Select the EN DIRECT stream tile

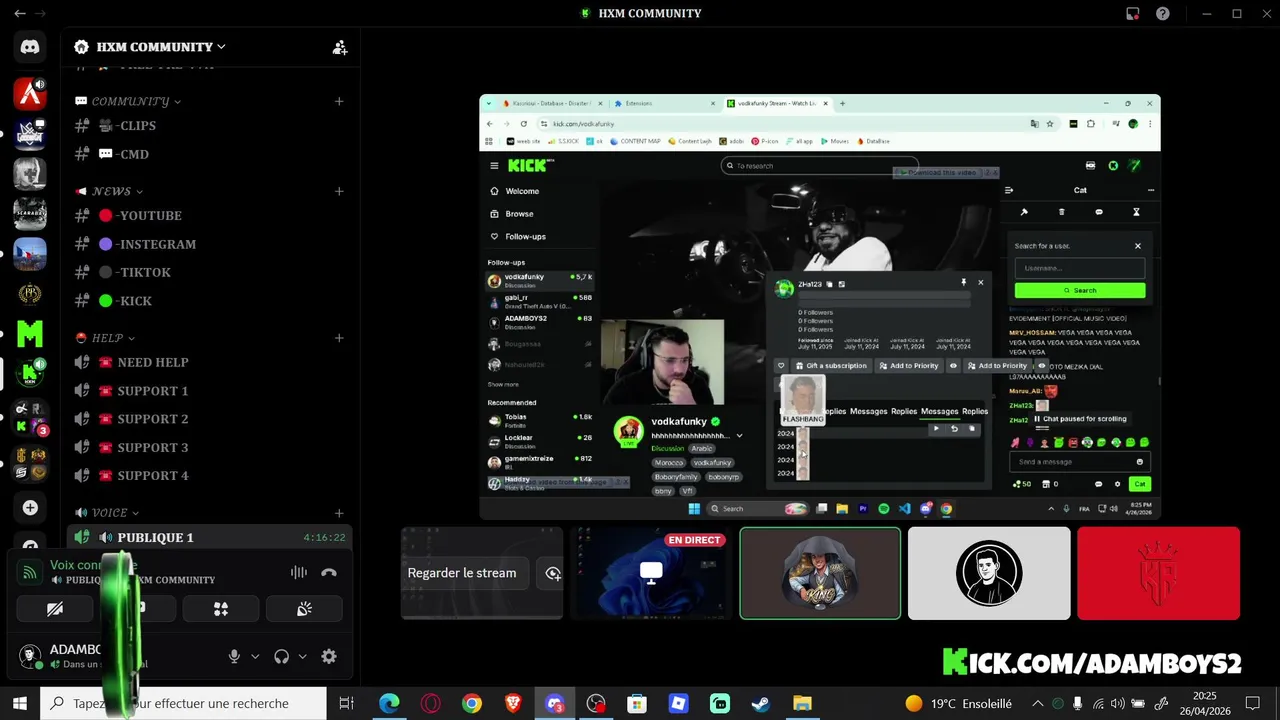point(651,573)
